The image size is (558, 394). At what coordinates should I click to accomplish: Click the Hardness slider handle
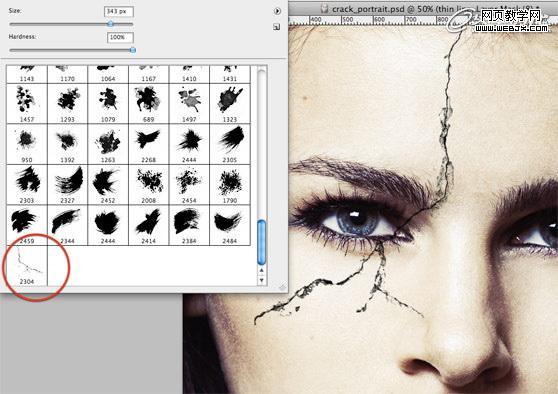[x=133, y=50]
